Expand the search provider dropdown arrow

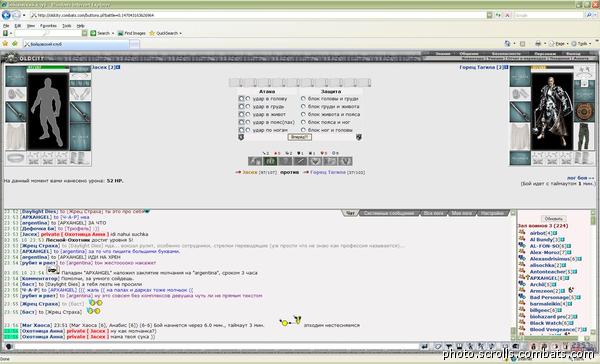click(x=595, y=15)
